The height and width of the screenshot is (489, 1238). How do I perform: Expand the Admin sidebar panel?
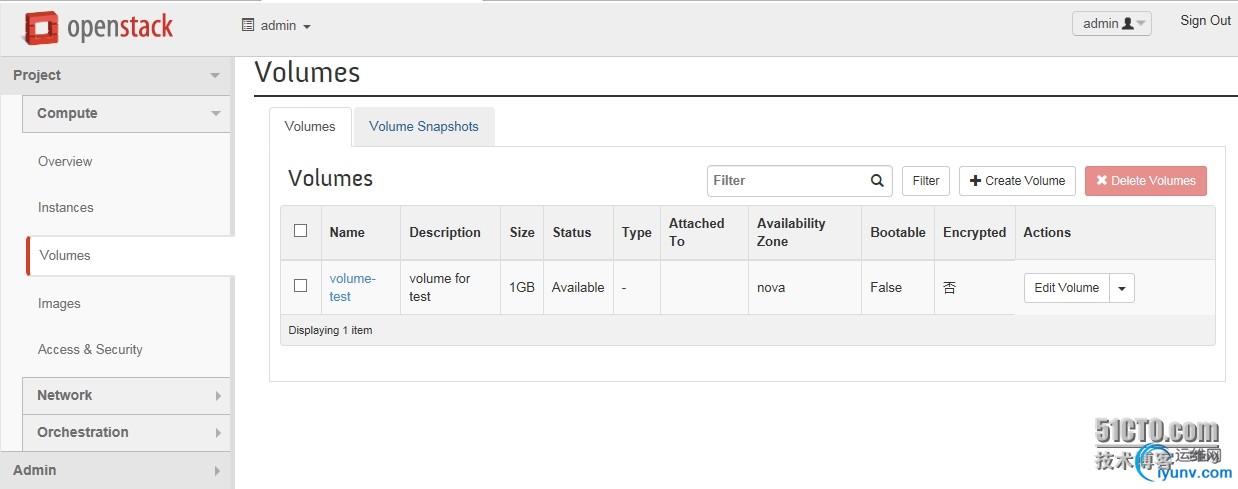pyautogui.click(x=117, y=470)
